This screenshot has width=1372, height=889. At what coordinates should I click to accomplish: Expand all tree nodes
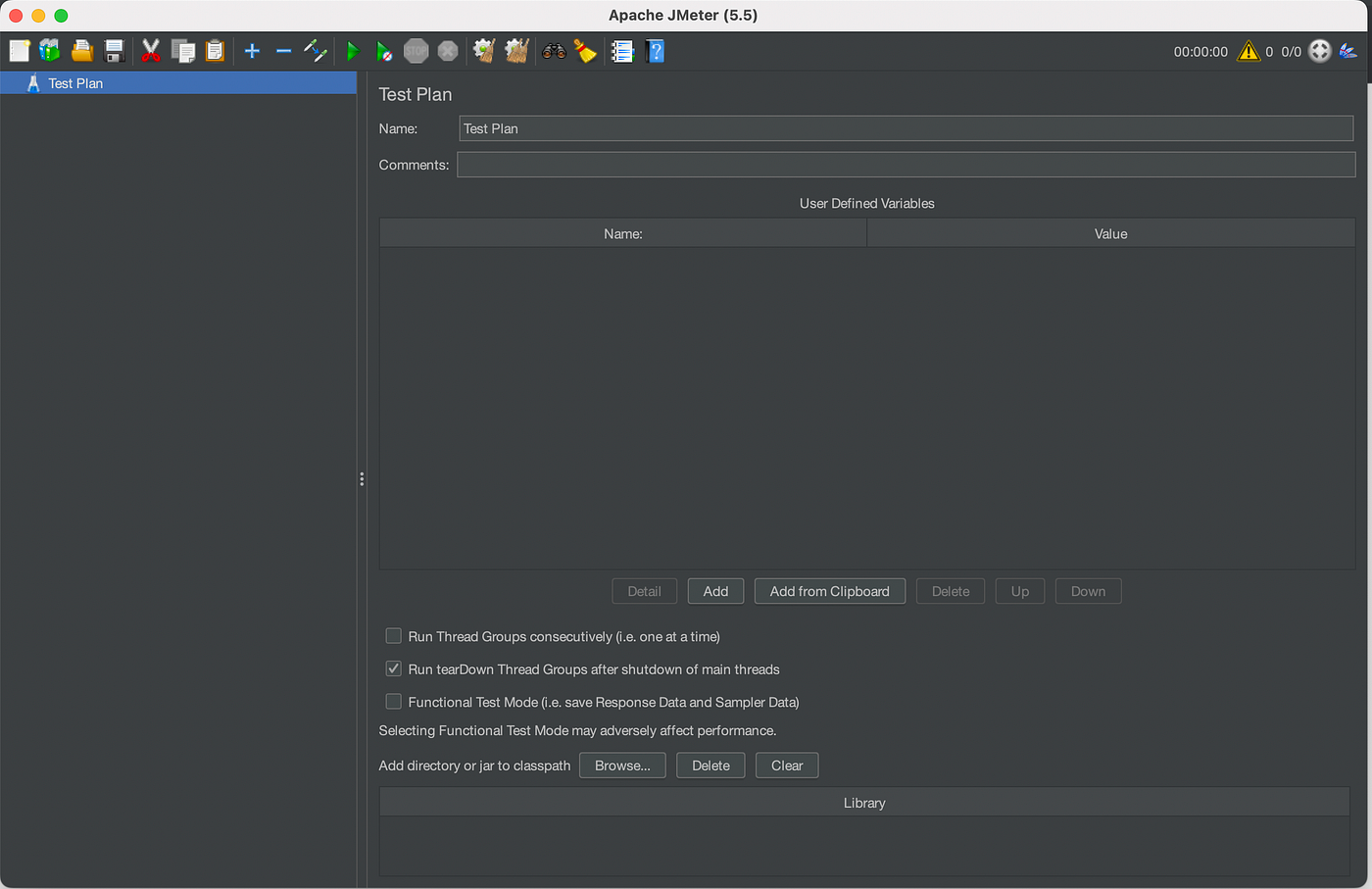tap(252, 50)
